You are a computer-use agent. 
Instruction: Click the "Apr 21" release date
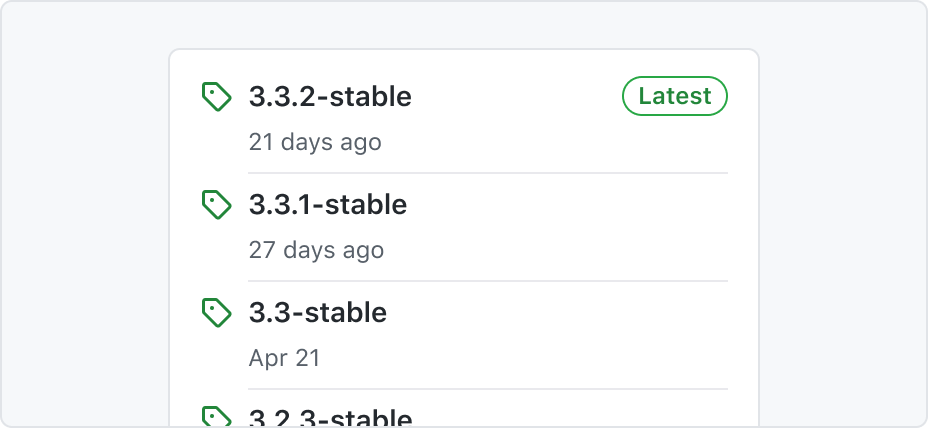284,358
